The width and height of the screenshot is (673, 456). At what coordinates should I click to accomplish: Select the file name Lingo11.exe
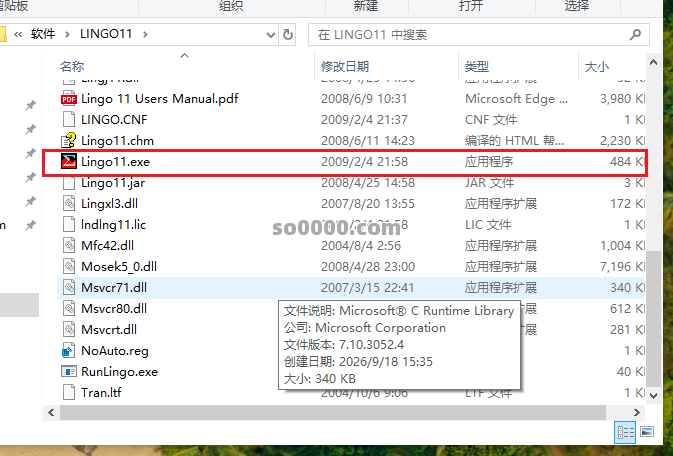[115, 162]
